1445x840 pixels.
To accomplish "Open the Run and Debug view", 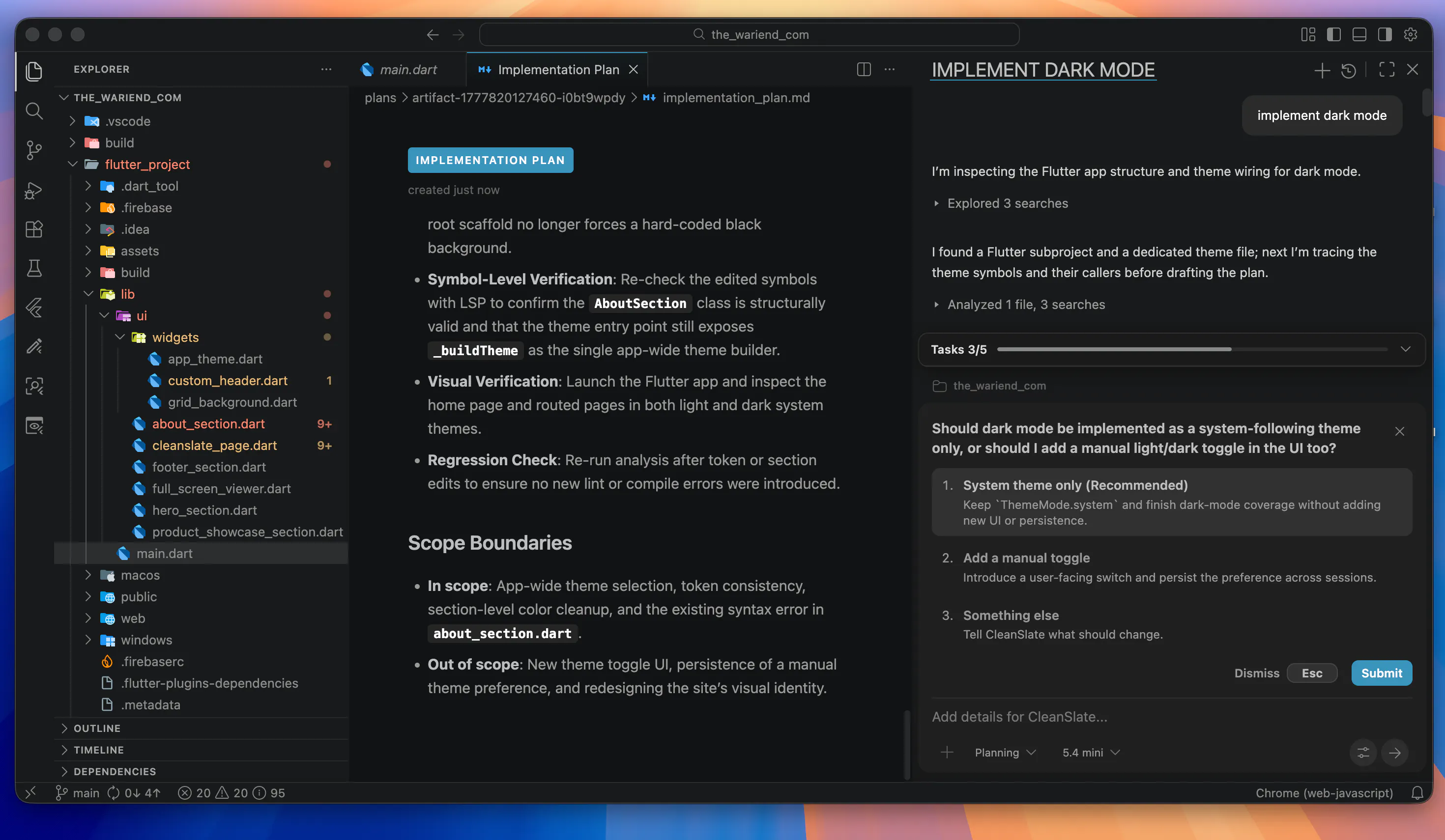I will 34,190.
